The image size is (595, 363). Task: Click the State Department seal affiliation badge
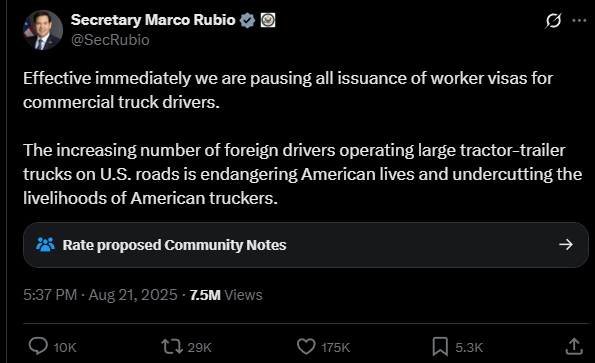[268, 20]
